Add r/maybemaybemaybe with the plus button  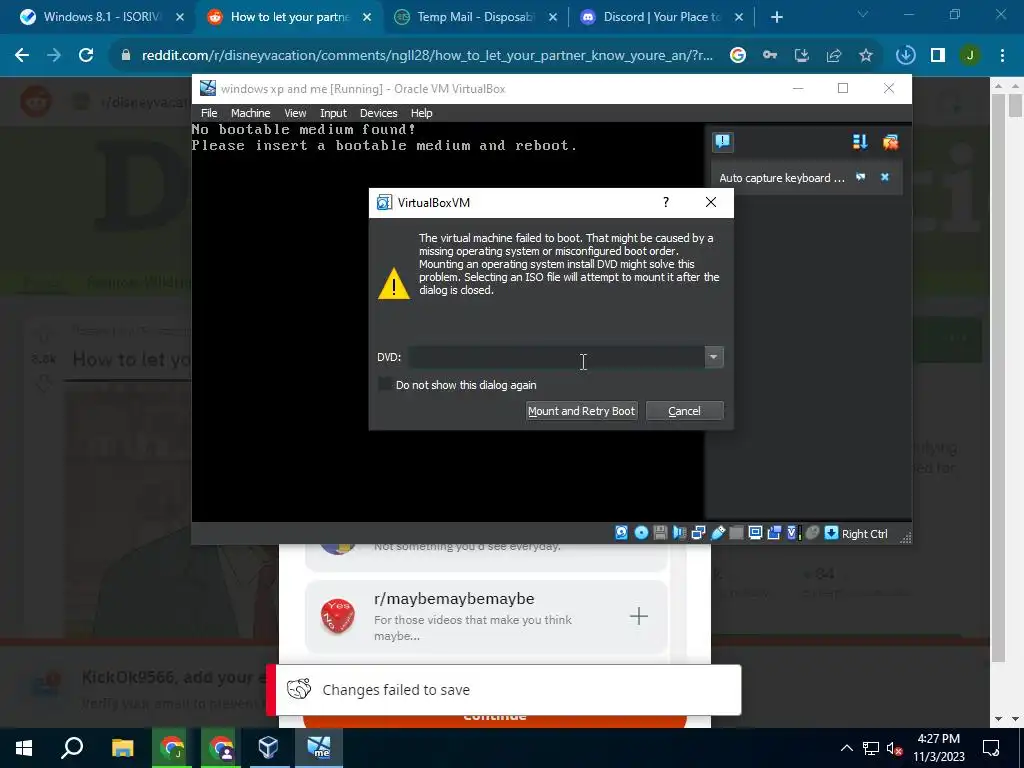pyautogui.click(x=639, y=616)
